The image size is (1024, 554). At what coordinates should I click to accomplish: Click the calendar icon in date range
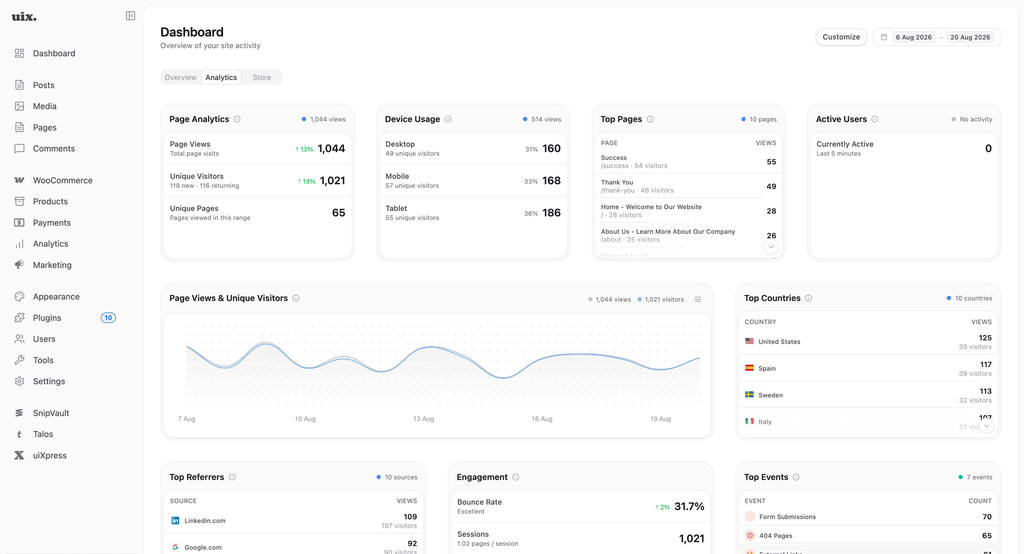pyautogui.click(x=884, y=37)
